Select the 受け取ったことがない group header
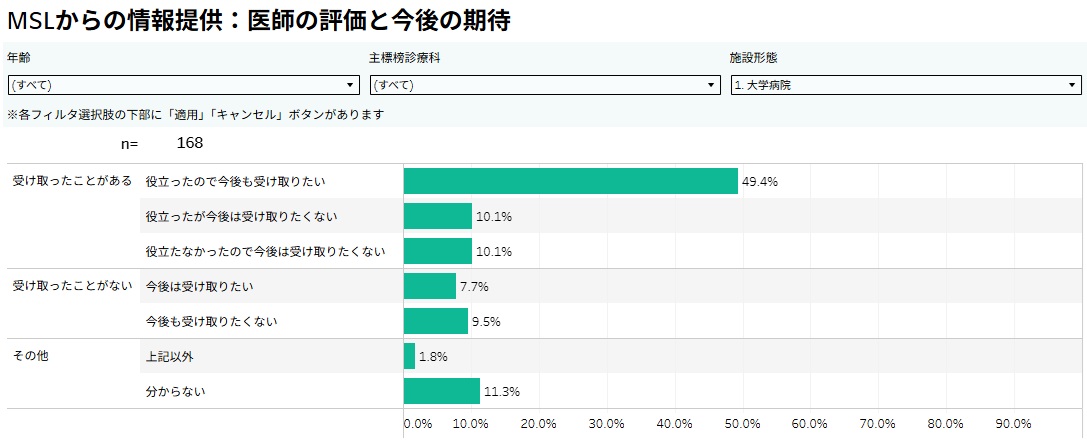Image resolution: width=1087 pixels, height=443 pixels. [x=72, y=286]
